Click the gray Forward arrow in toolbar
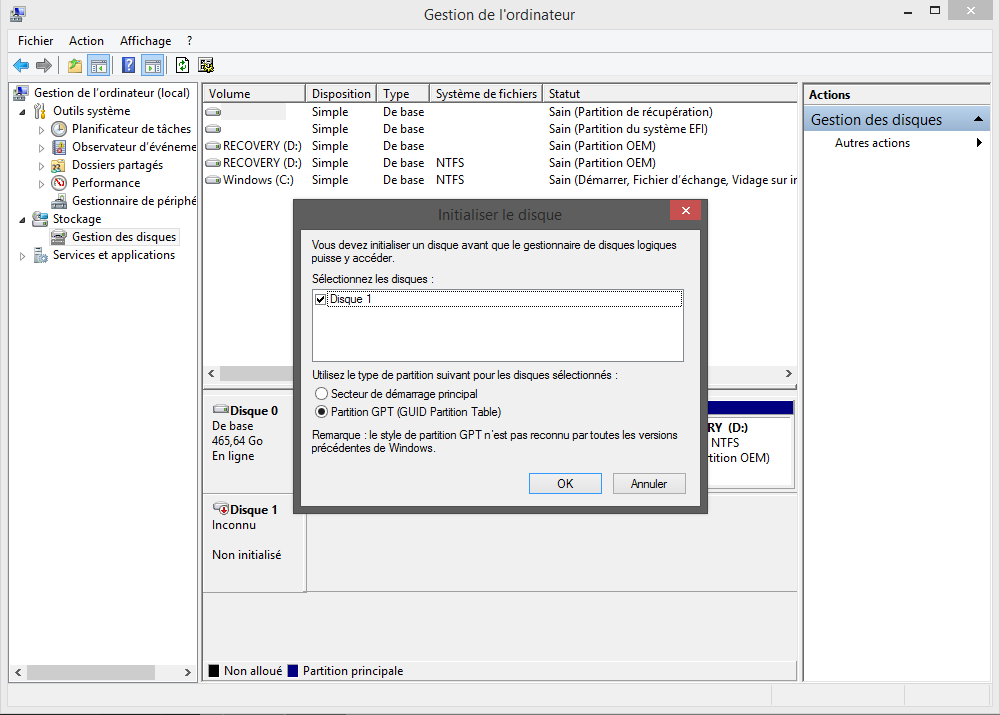 44,65
